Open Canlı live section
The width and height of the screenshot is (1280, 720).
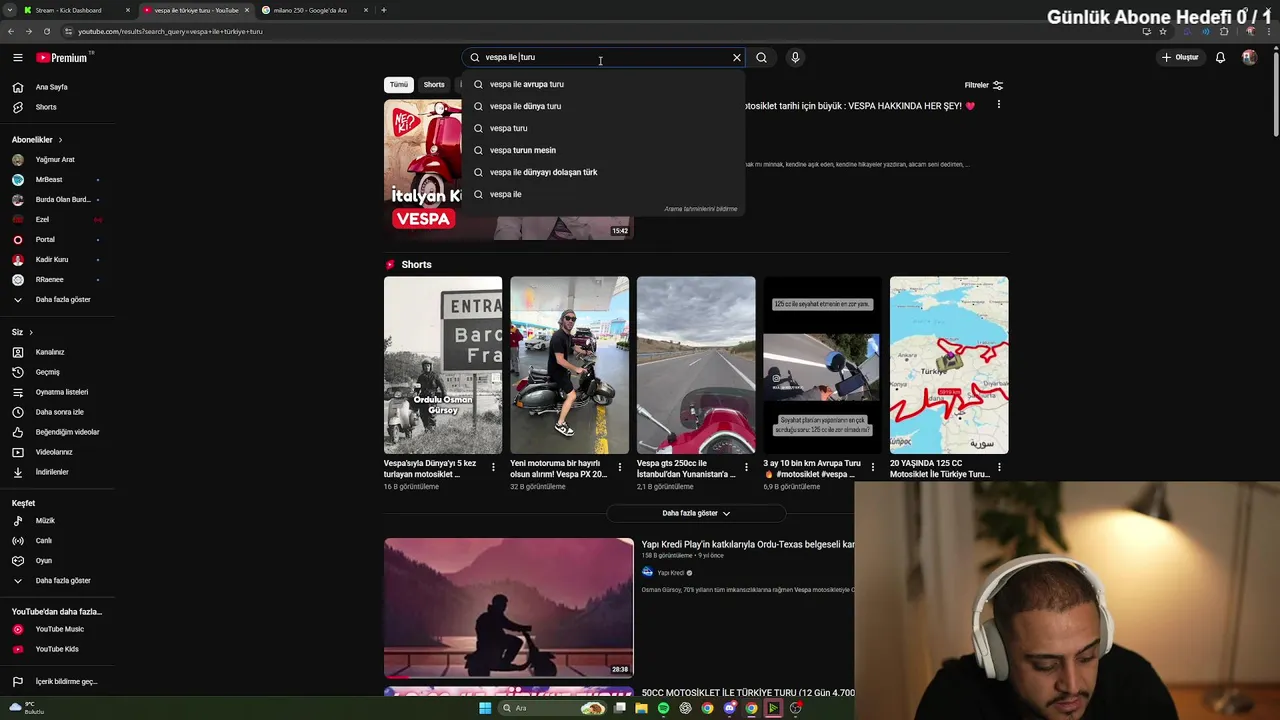[x=57, y=541]
